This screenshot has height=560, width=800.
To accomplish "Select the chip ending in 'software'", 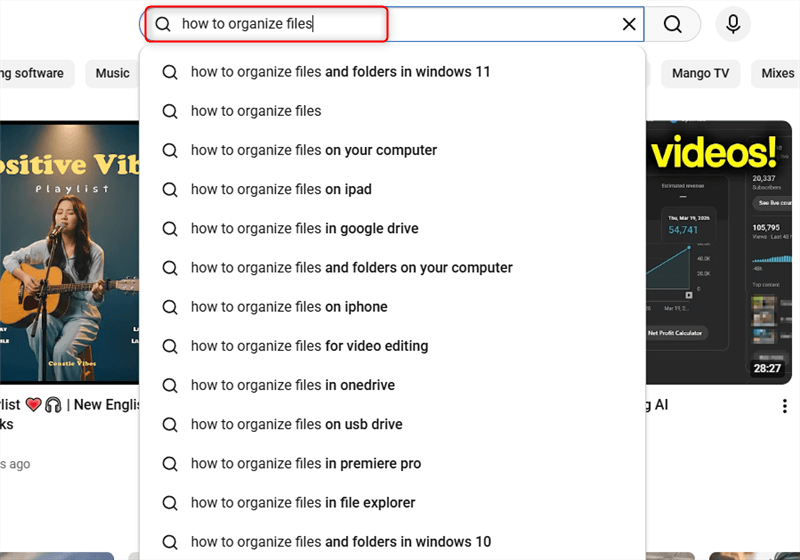I will coord(36,73).
